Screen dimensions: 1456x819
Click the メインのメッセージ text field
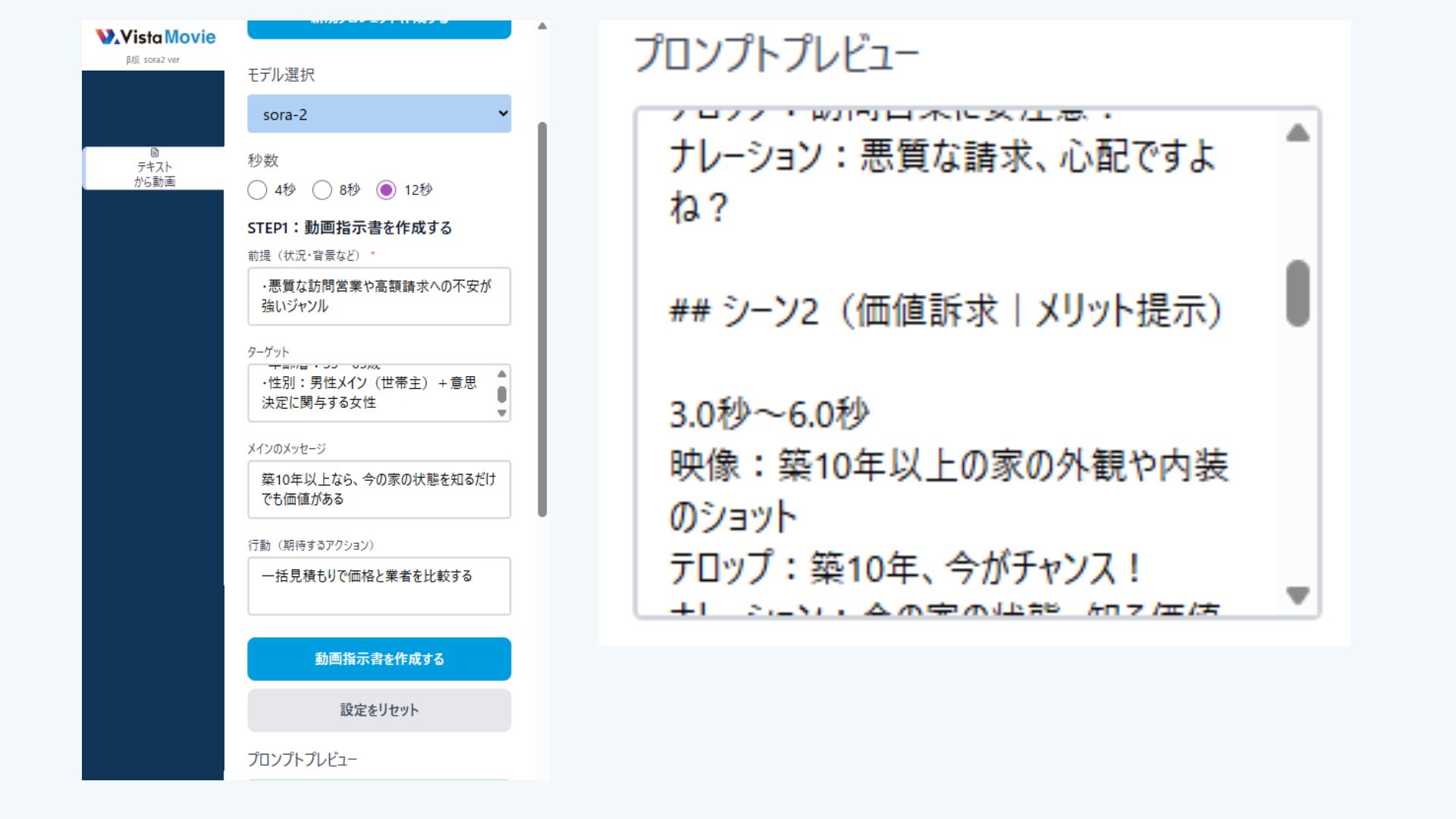(x=378, y=489)
